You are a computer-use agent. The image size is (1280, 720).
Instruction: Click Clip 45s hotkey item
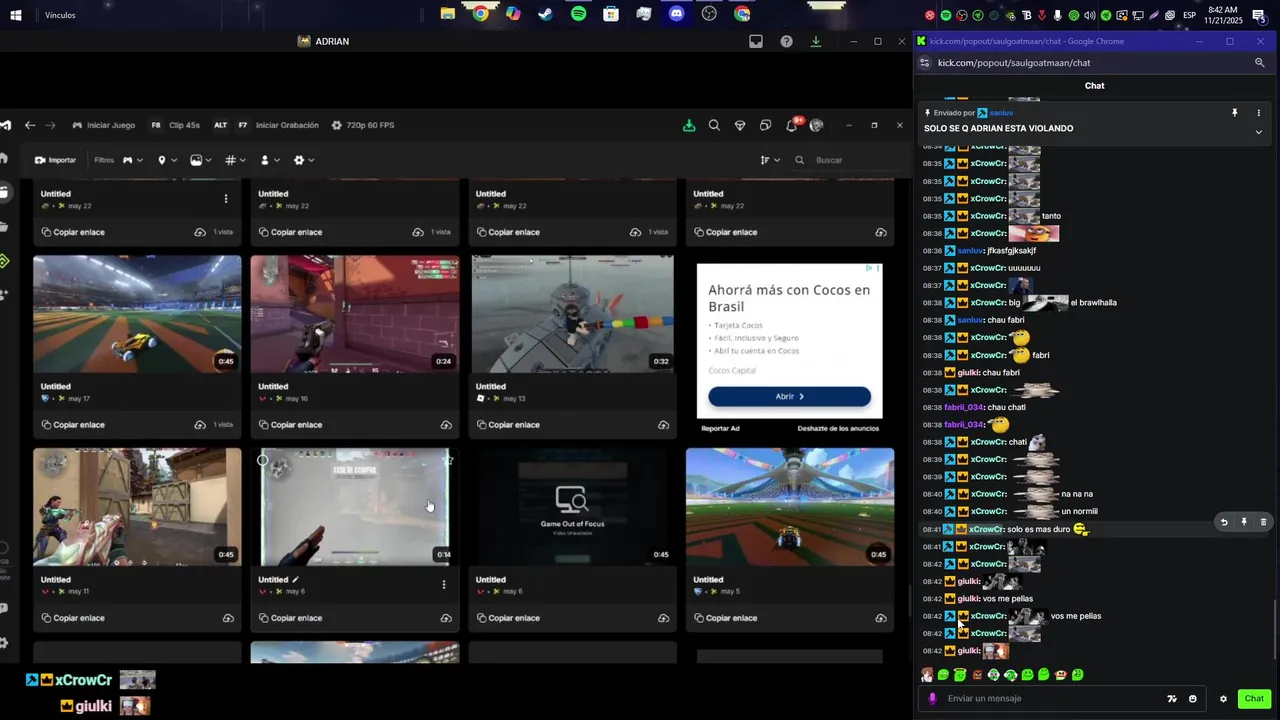(x=176, y=125)
